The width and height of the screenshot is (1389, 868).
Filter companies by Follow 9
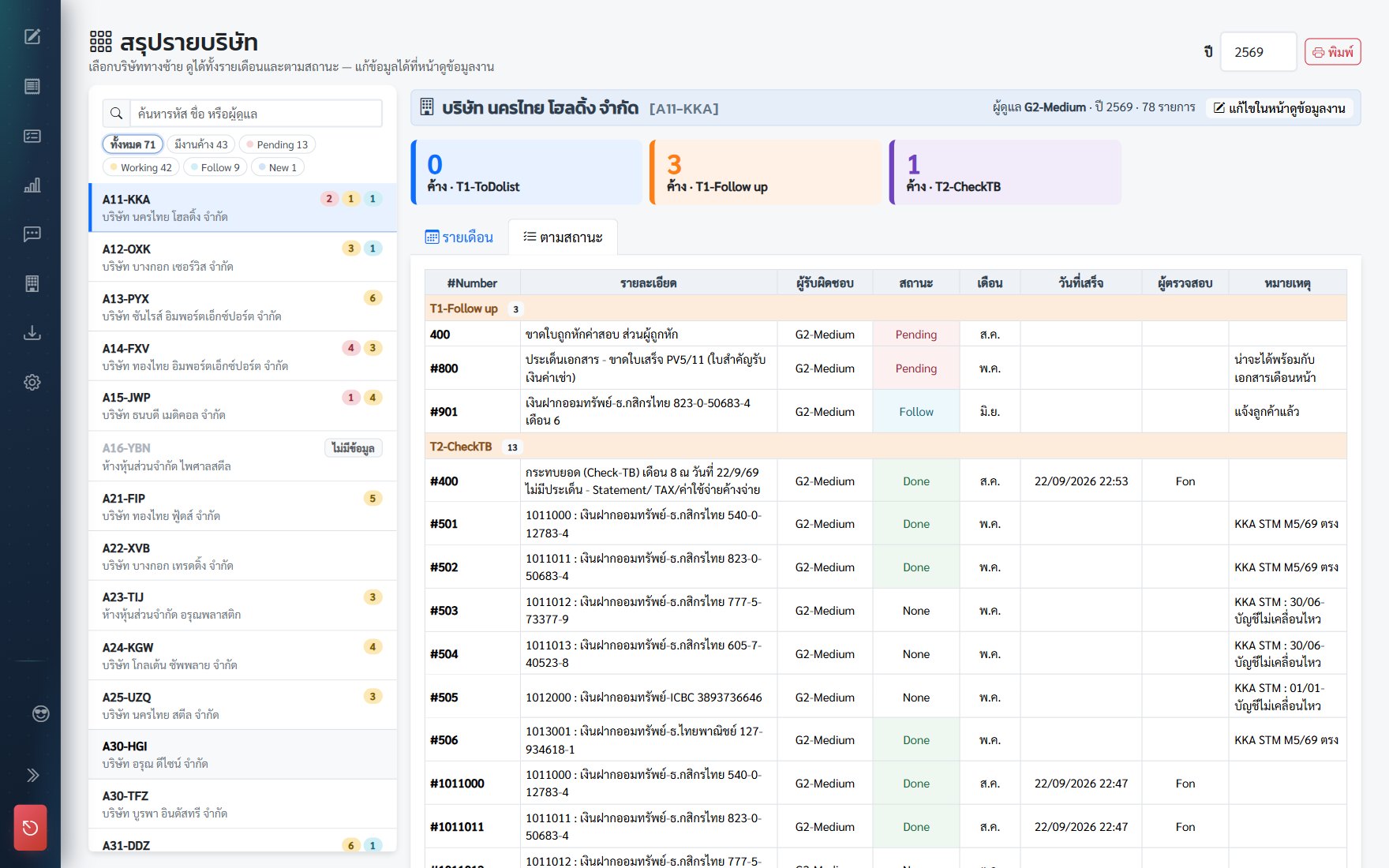215,167
